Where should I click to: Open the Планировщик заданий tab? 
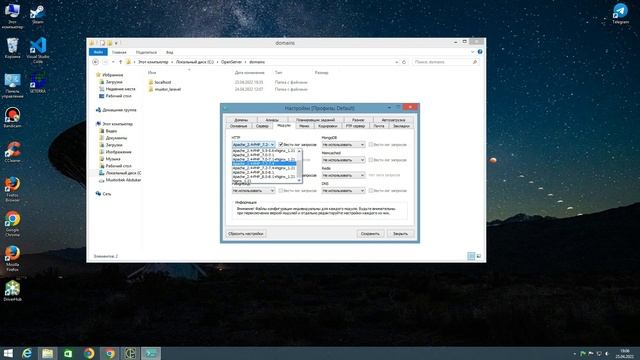(x=316, y=120)
